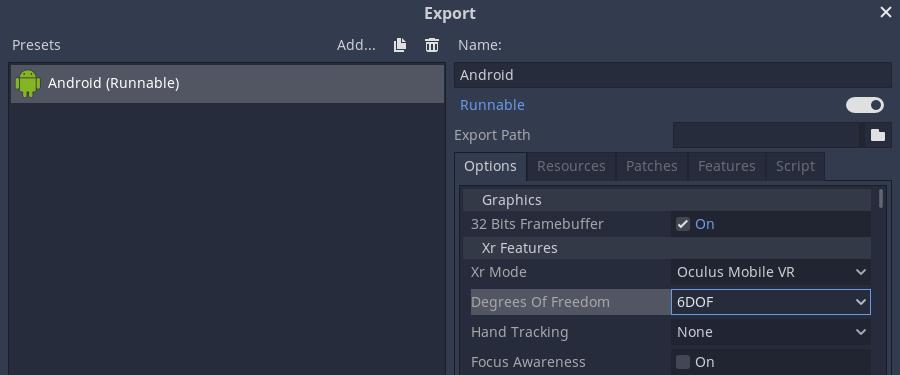Open the Script tab

(x=795, y=166)
